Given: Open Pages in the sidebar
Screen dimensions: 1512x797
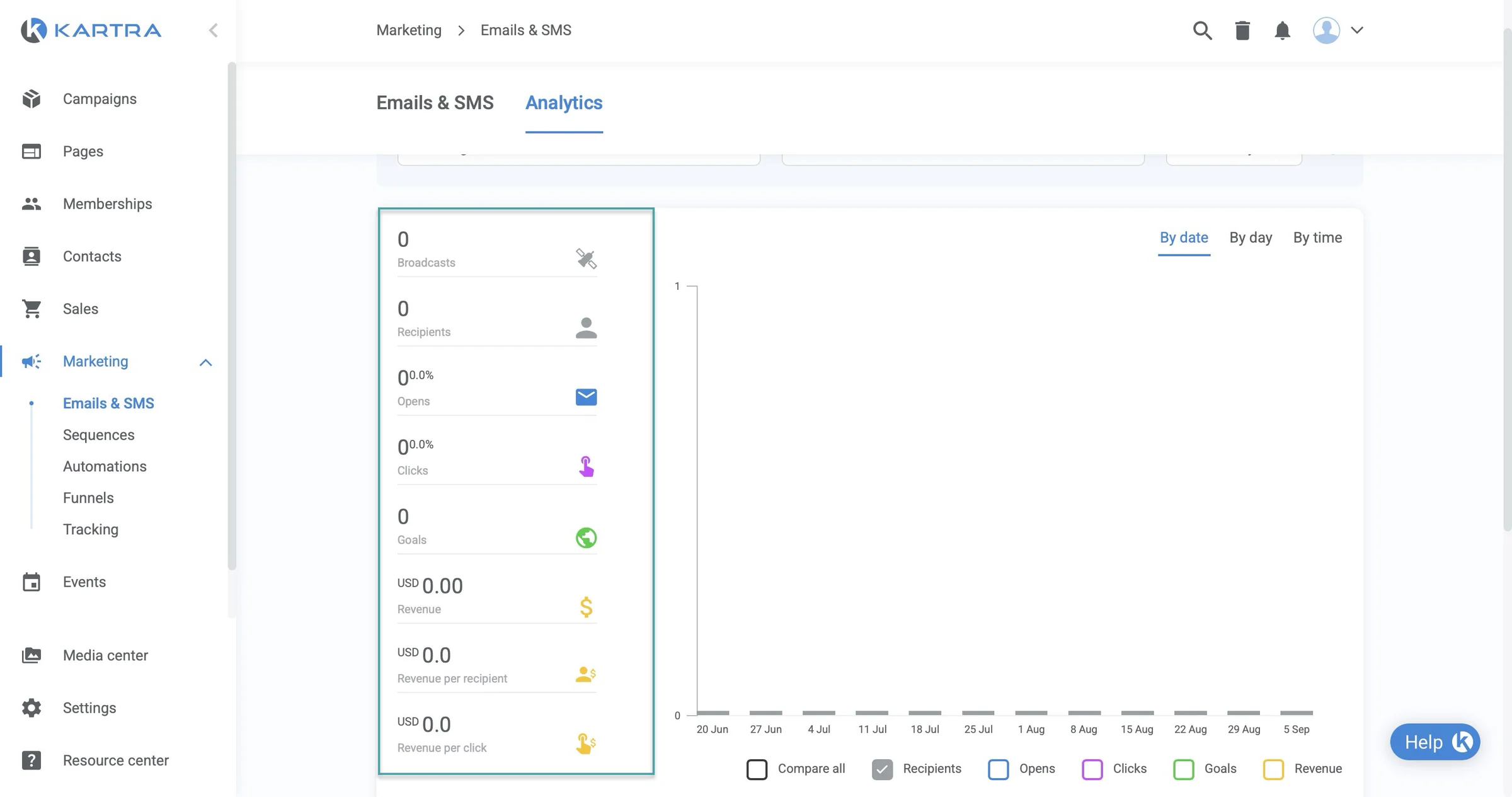Looking at the screenshot, I should [x=83, y=151].
